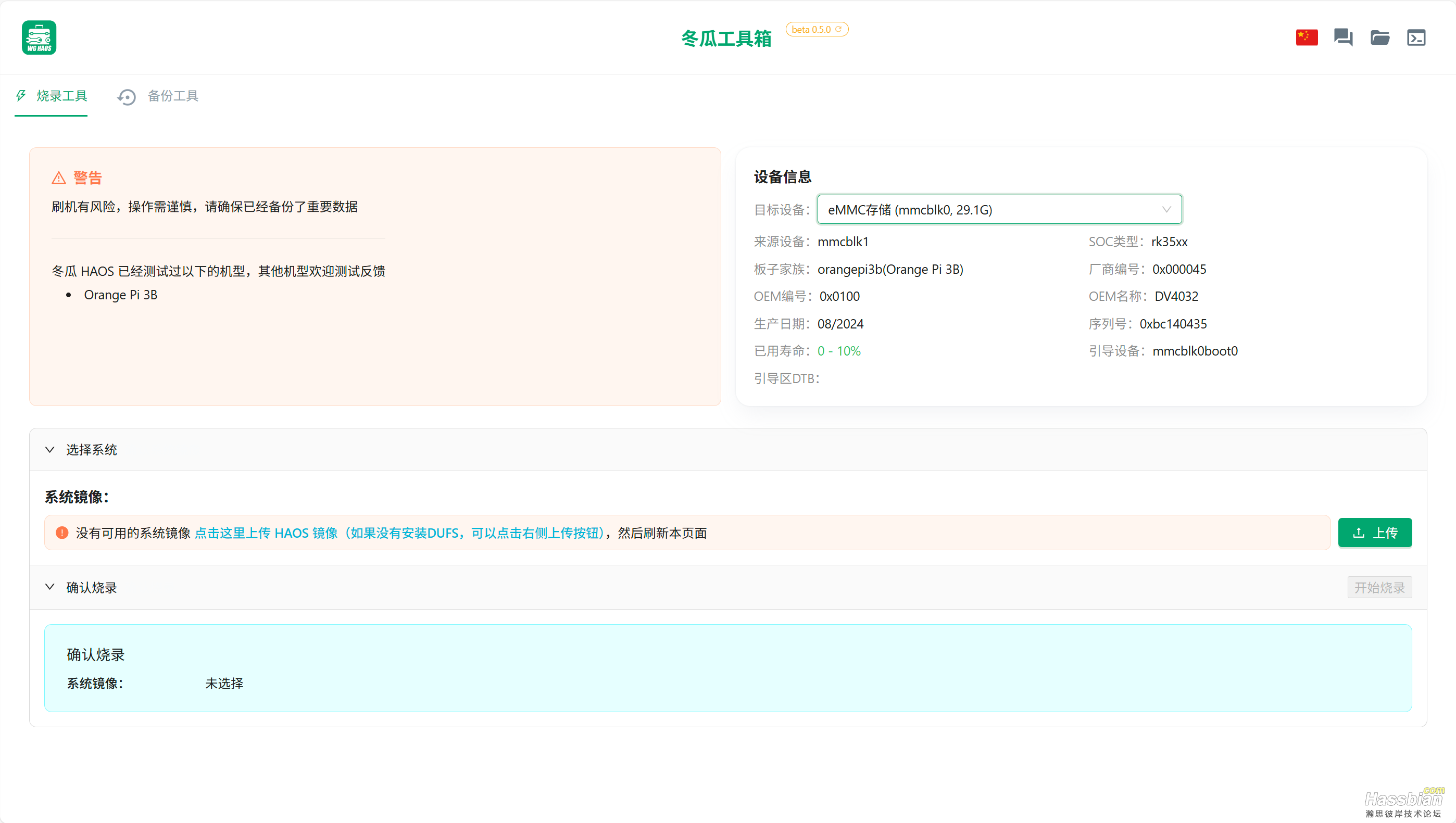Click the WG HAOS toolbox logo
Image resolution: width=1456 pixels, height=823 pixels.
tap(39, 37)
